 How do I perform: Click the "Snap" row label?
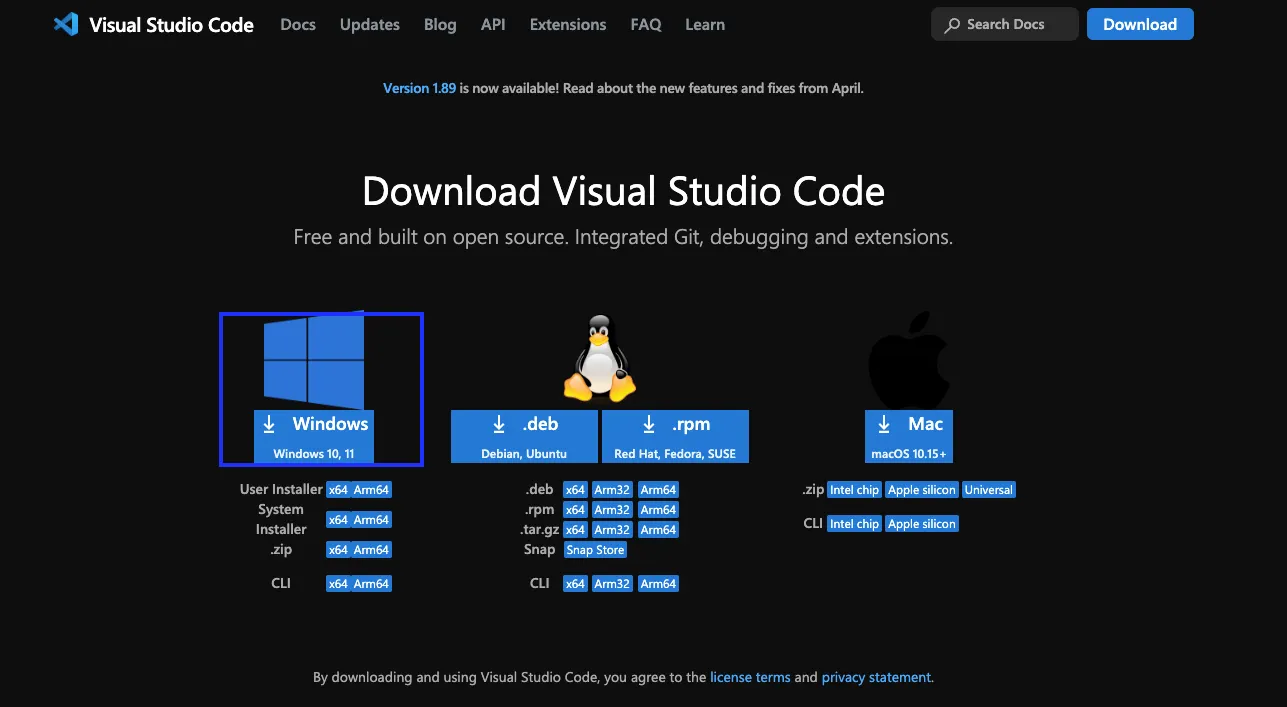point(540,550)
